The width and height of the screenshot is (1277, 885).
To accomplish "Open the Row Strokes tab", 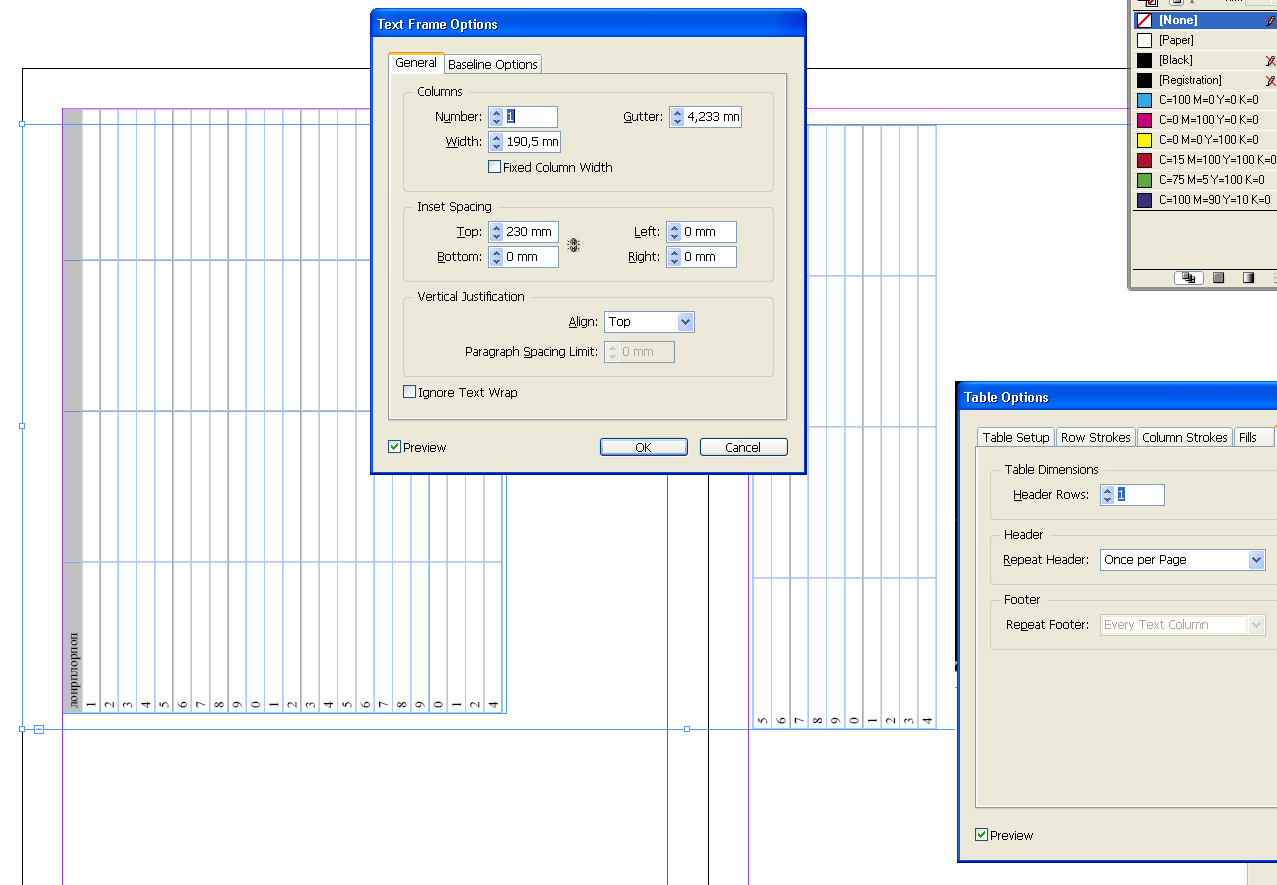I will 1095,437.
